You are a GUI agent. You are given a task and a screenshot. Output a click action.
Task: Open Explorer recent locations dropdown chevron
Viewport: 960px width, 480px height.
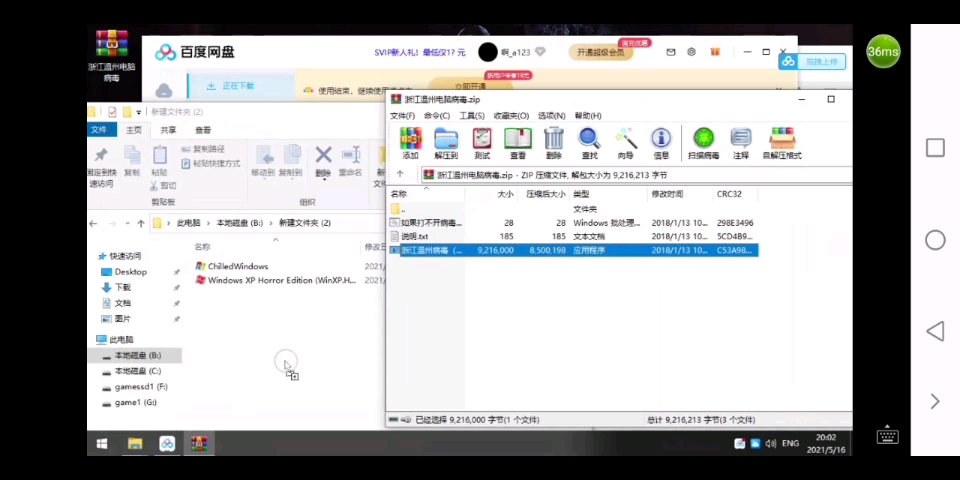point(127,223)
